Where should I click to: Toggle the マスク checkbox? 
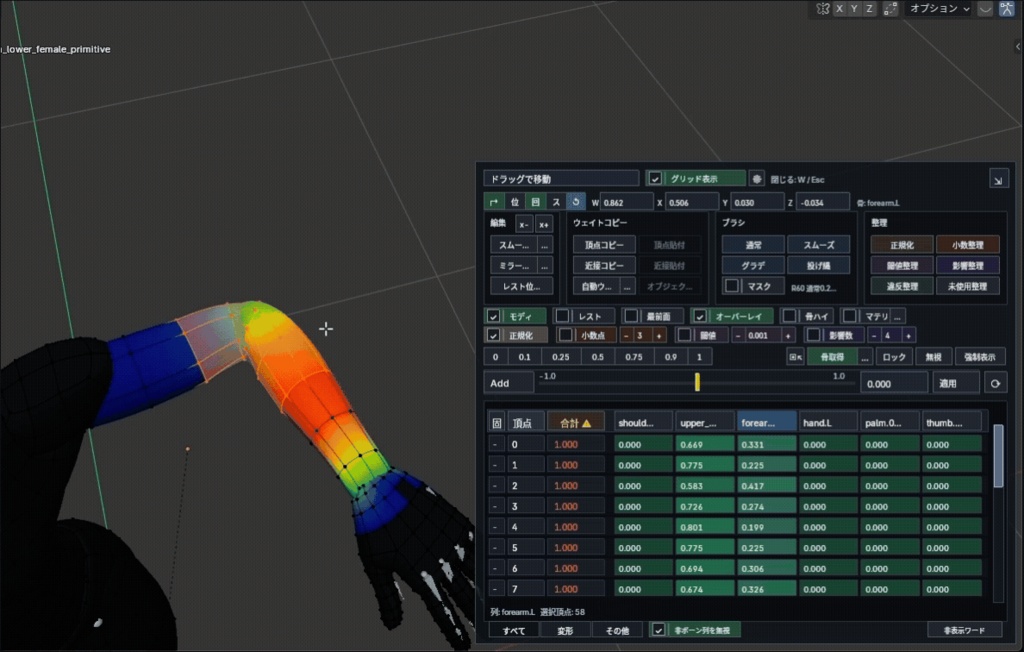point(732,286)
